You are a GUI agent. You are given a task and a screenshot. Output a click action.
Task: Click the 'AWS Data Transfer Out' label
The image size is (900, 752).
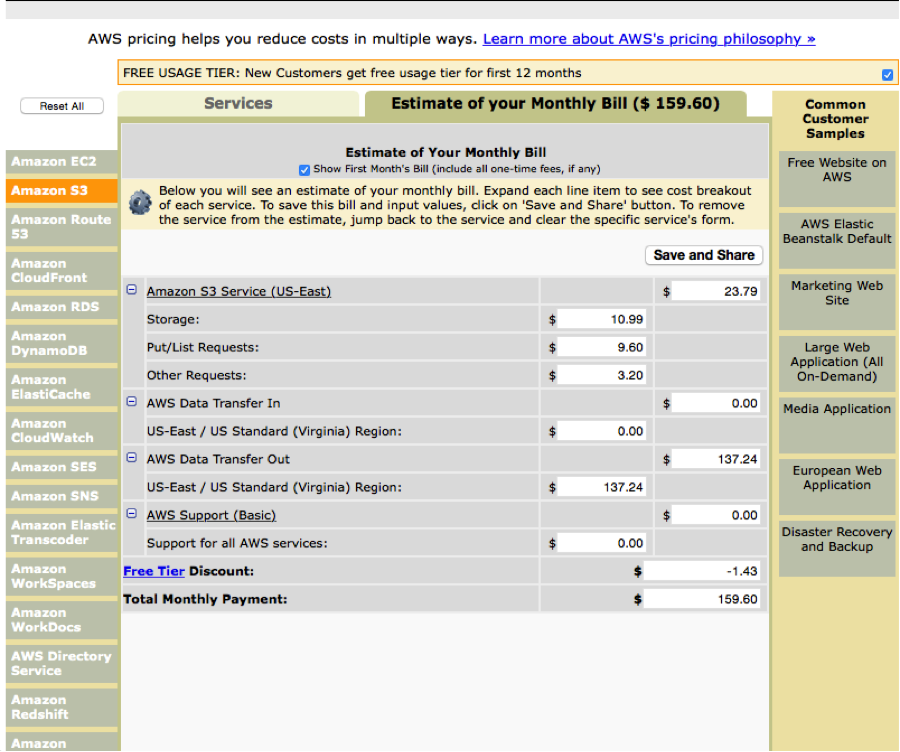[218, 459]
